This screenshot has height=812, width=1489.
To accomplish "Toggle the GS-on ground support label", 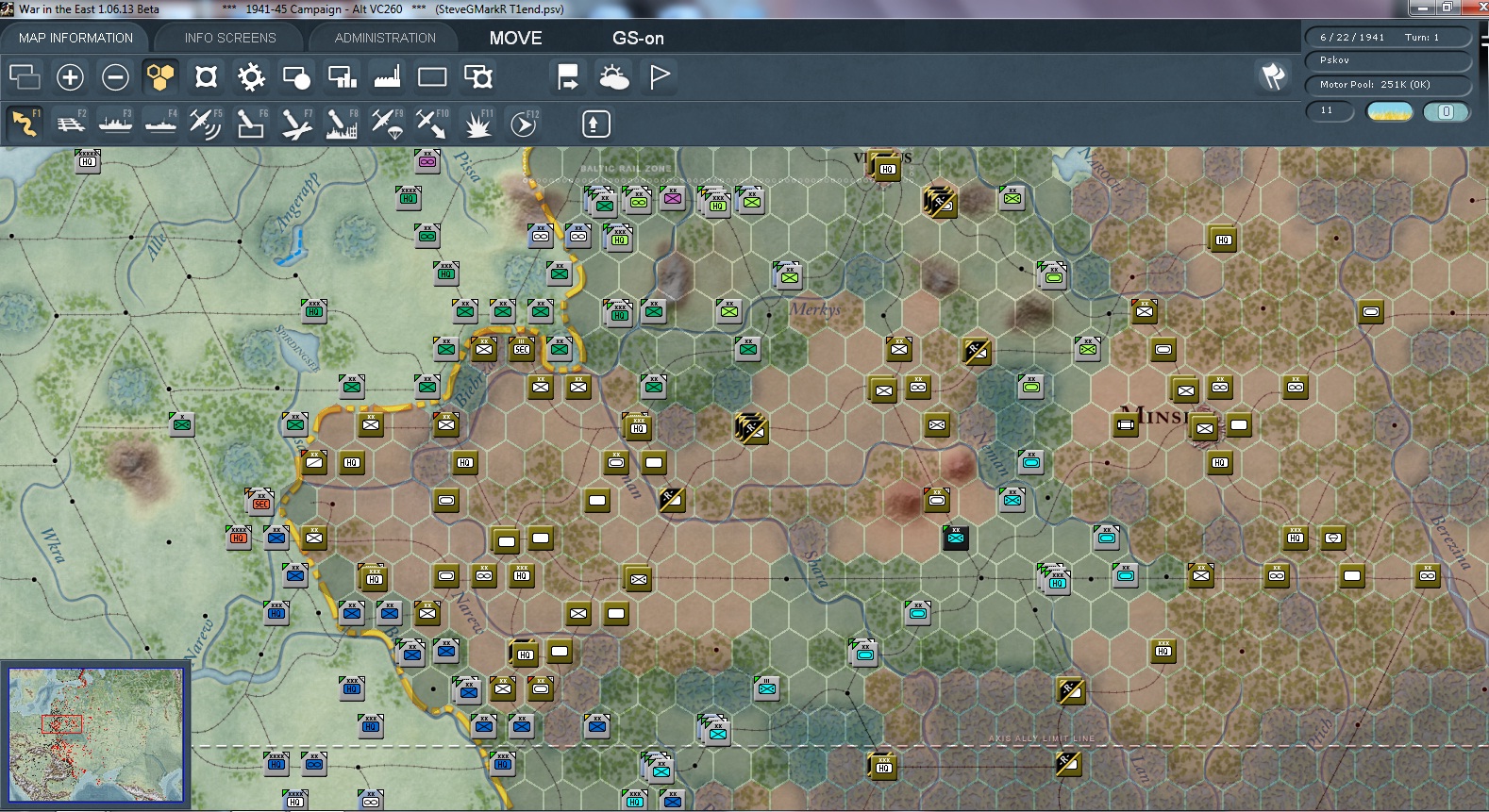I will click(x=638, y=39).
